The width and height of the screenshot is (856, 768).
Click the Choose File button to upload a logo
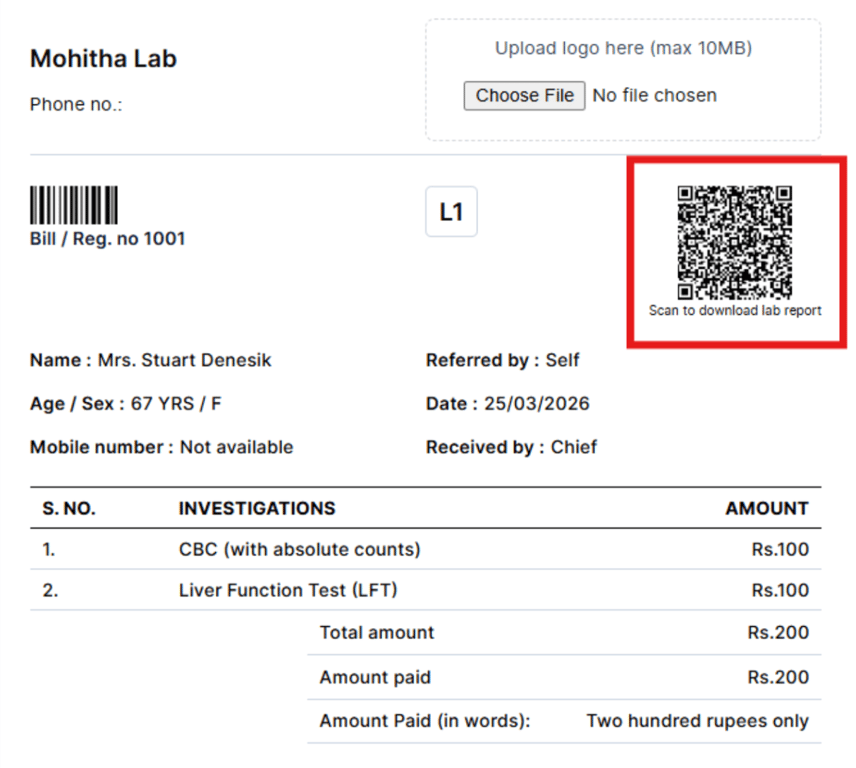[x=524, y=95]
